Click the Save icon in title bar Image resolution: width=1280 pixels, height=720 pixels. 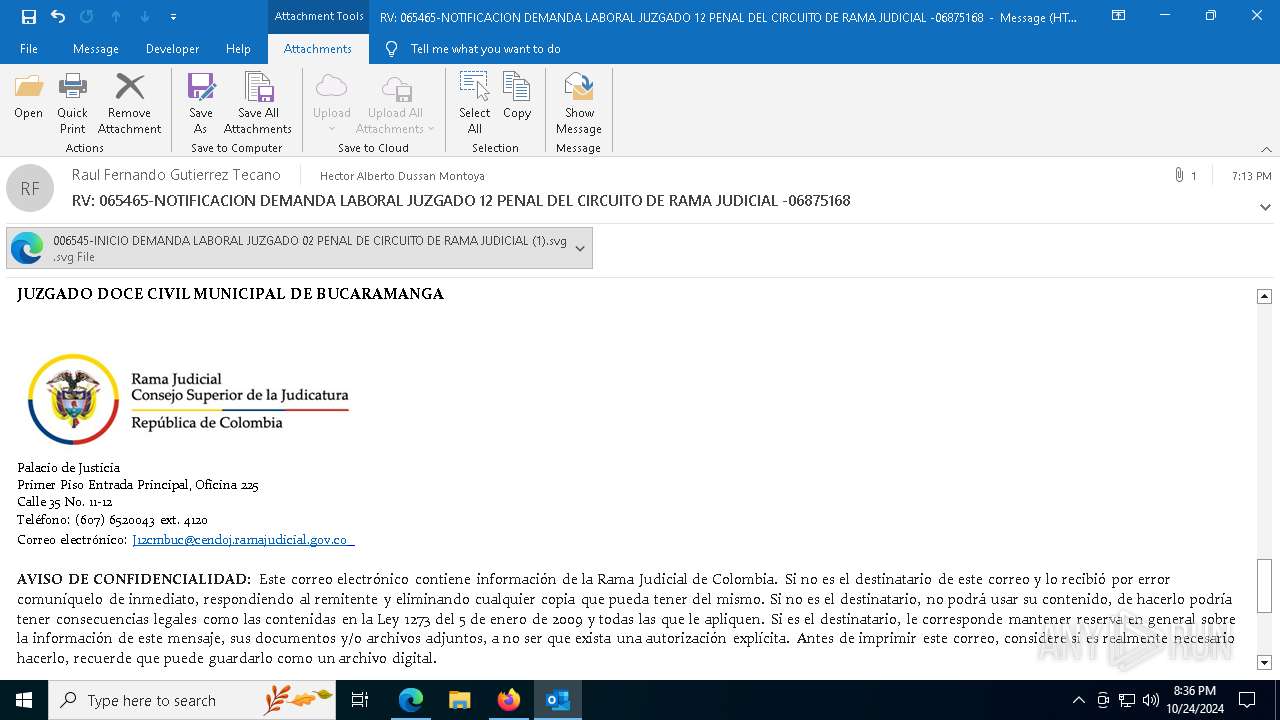pyautogui.click(x=28, y=16)
